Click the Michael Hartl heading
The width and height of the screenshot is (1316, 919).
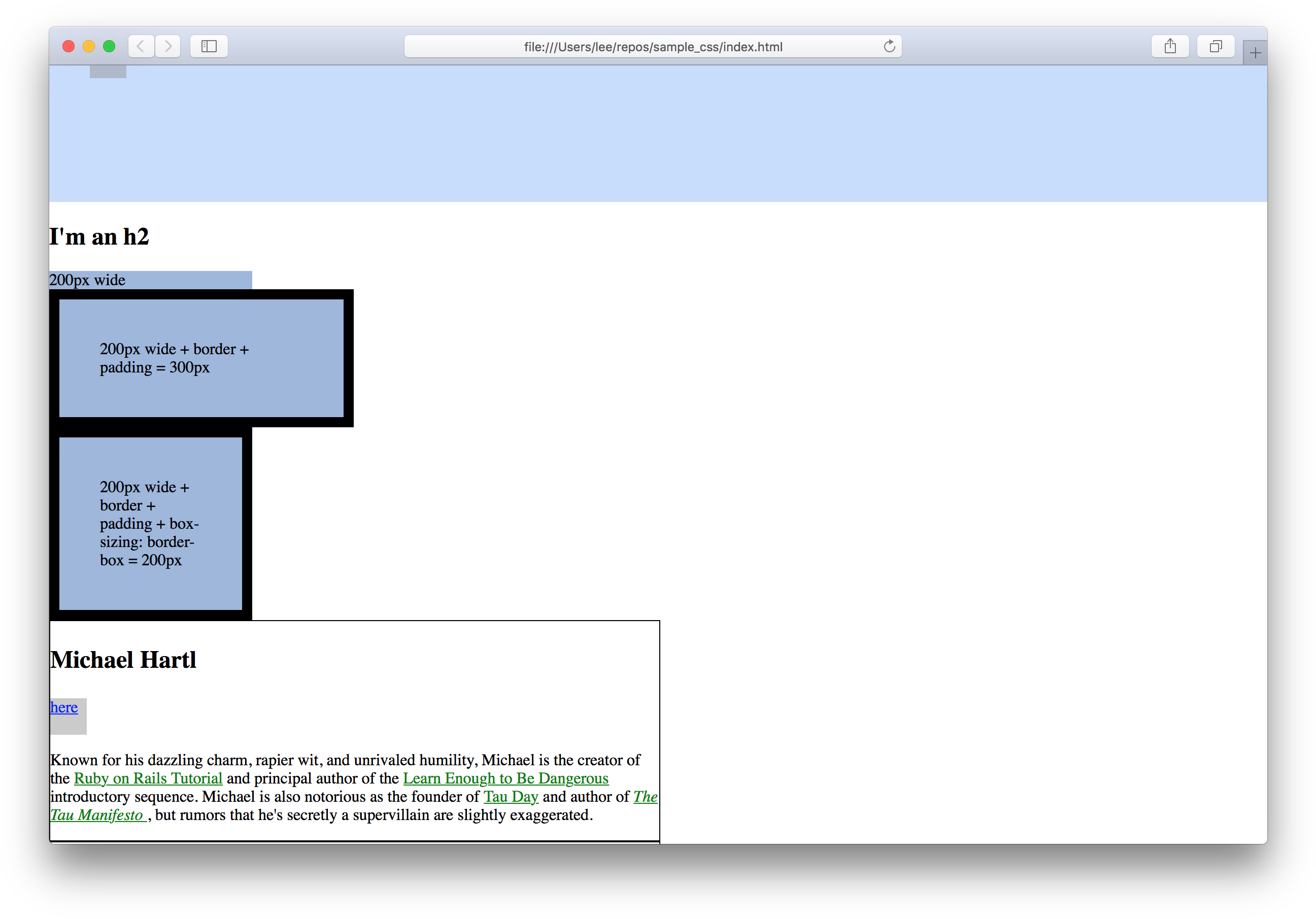click(123, 660)
